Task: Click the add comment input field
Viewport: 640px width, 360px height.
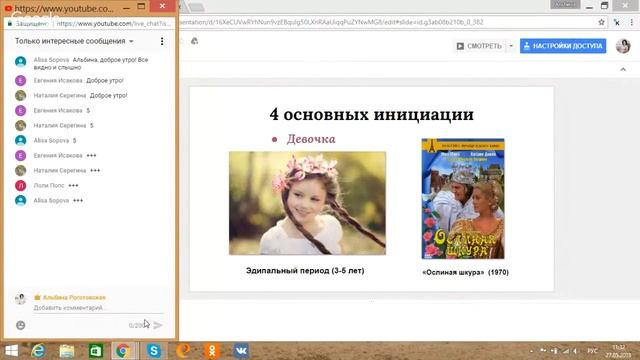Action: click(x=98, y=308)
